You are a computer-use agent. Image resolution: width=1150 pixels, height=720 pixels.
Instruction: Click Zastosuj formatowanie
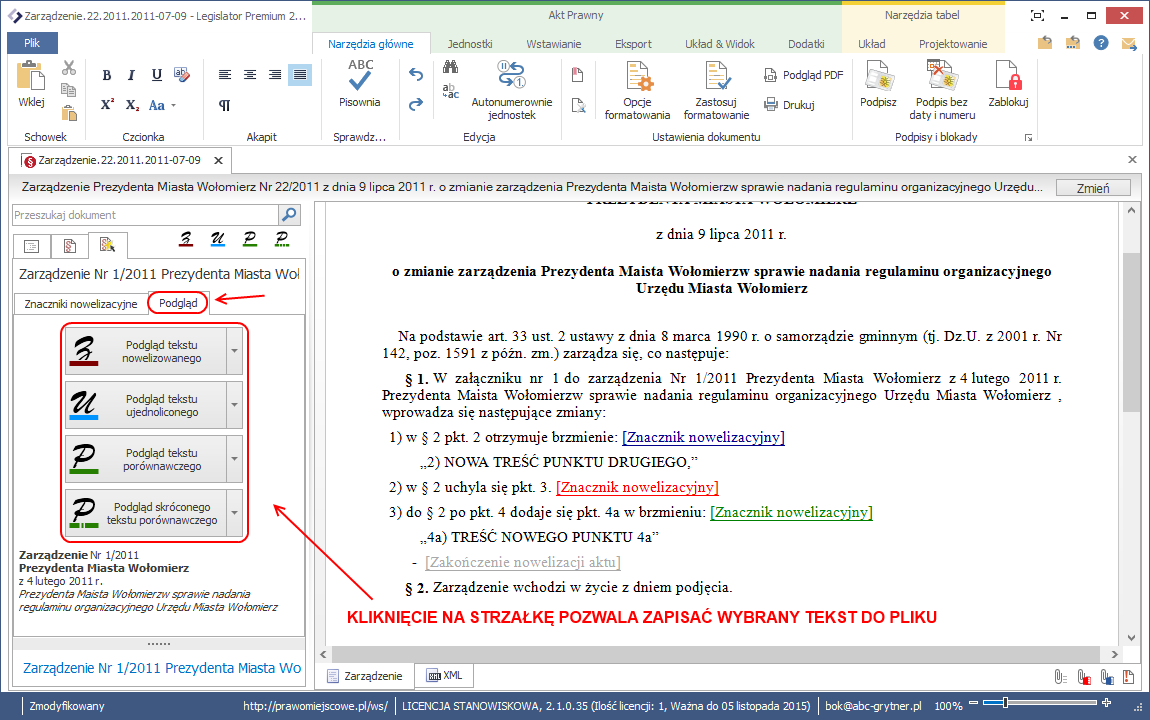coord(717,89)
